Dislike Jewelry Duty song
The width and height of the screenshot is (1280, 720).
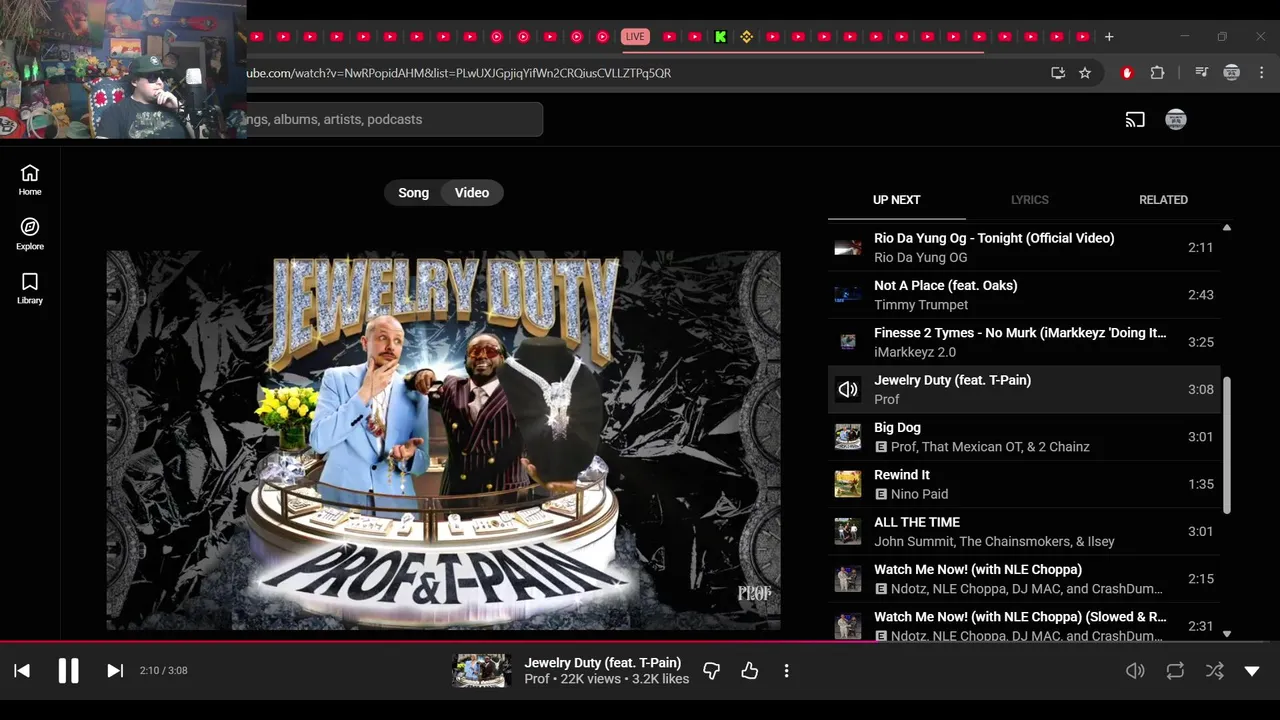[712, 671]
